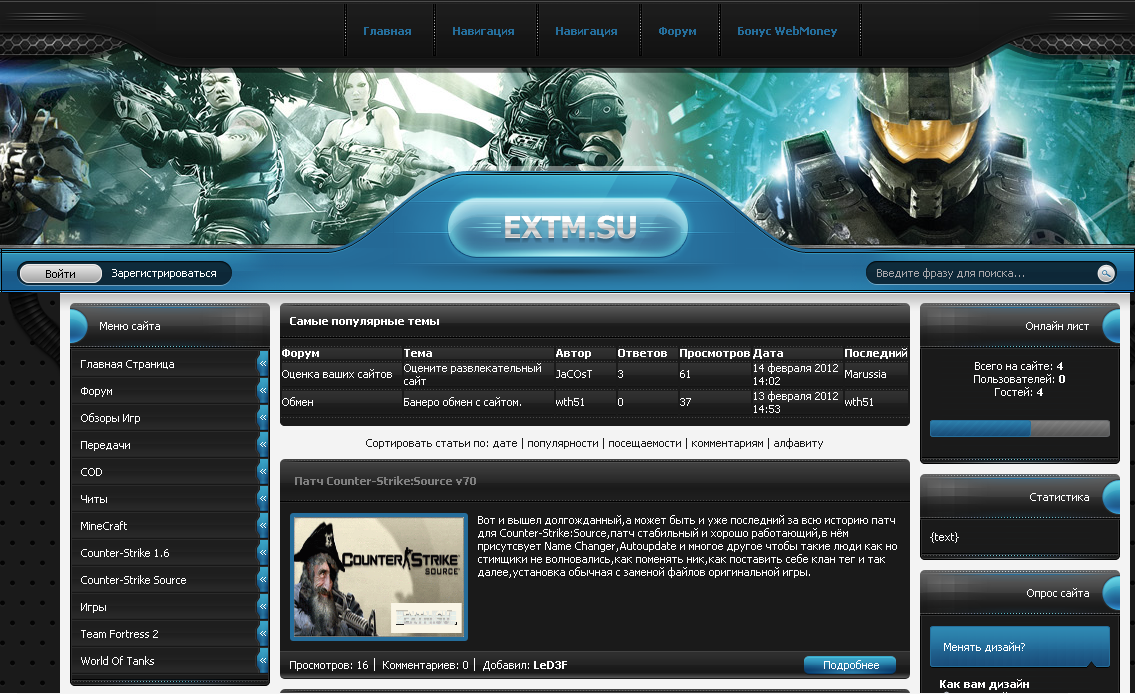
Task: Click the arrow icon beside World Of Tanks
Action: pyautogui.click(x=263, y=661)
